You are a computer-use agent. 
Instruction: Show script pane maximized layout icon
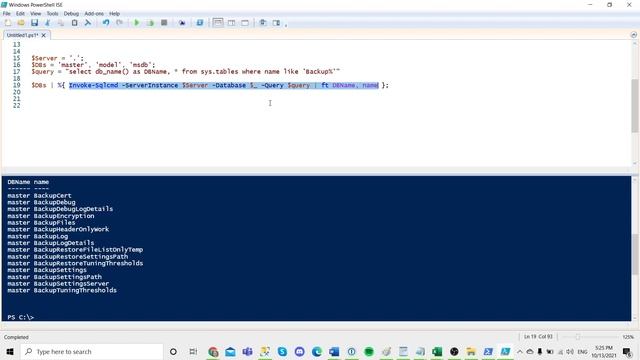tap(245, 23)
